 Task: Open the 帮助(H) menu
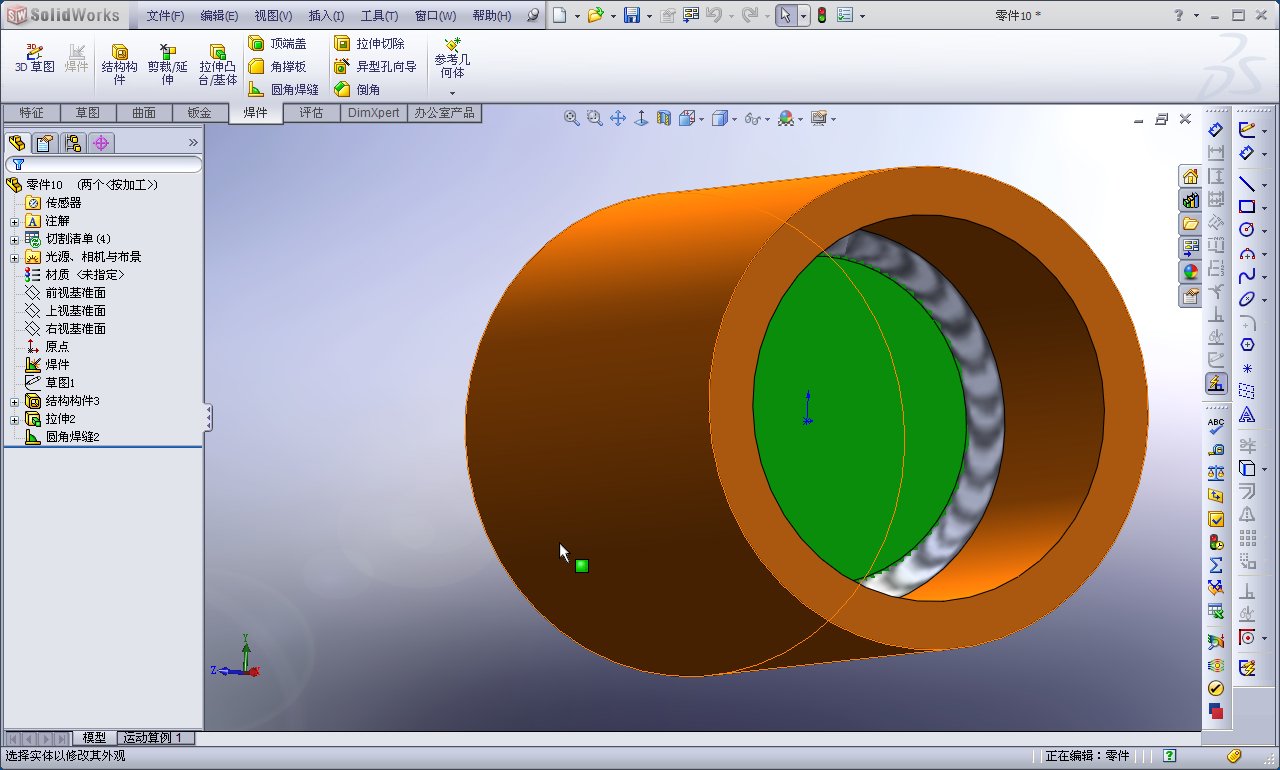click(x=491, y=16)
